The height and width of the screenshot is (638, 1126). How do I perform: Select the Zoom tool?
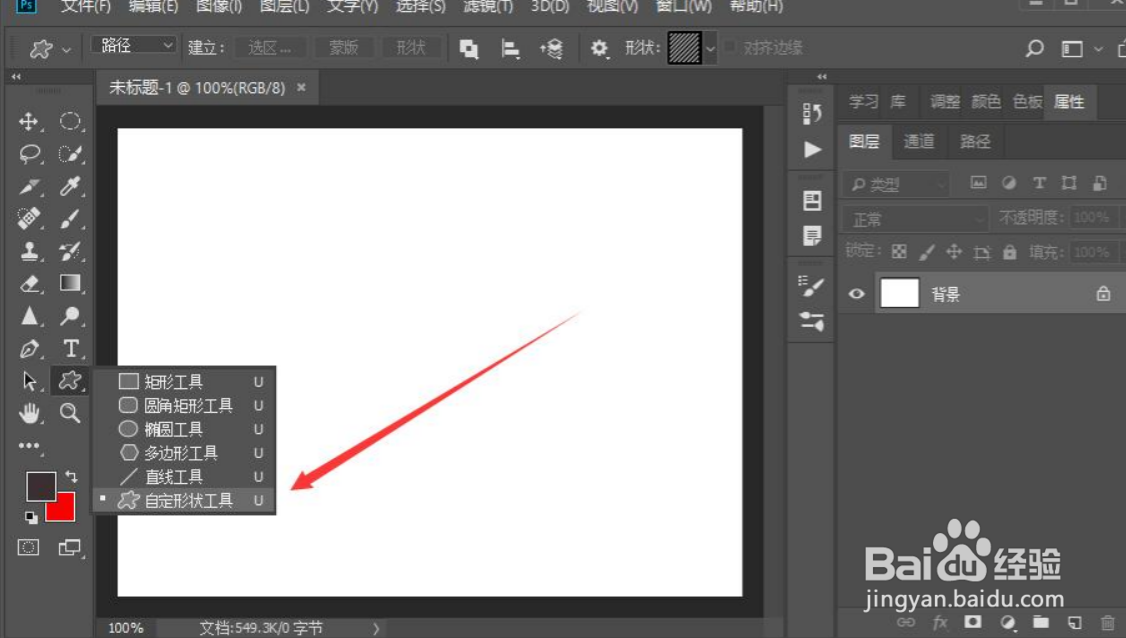[x=70, y=413]
